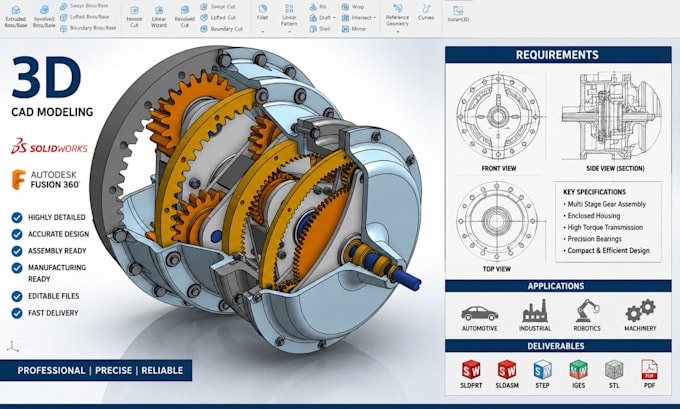Click the checkmark beside Highly Detailed
Screen dimensions: 680x409
coord(17,217)
